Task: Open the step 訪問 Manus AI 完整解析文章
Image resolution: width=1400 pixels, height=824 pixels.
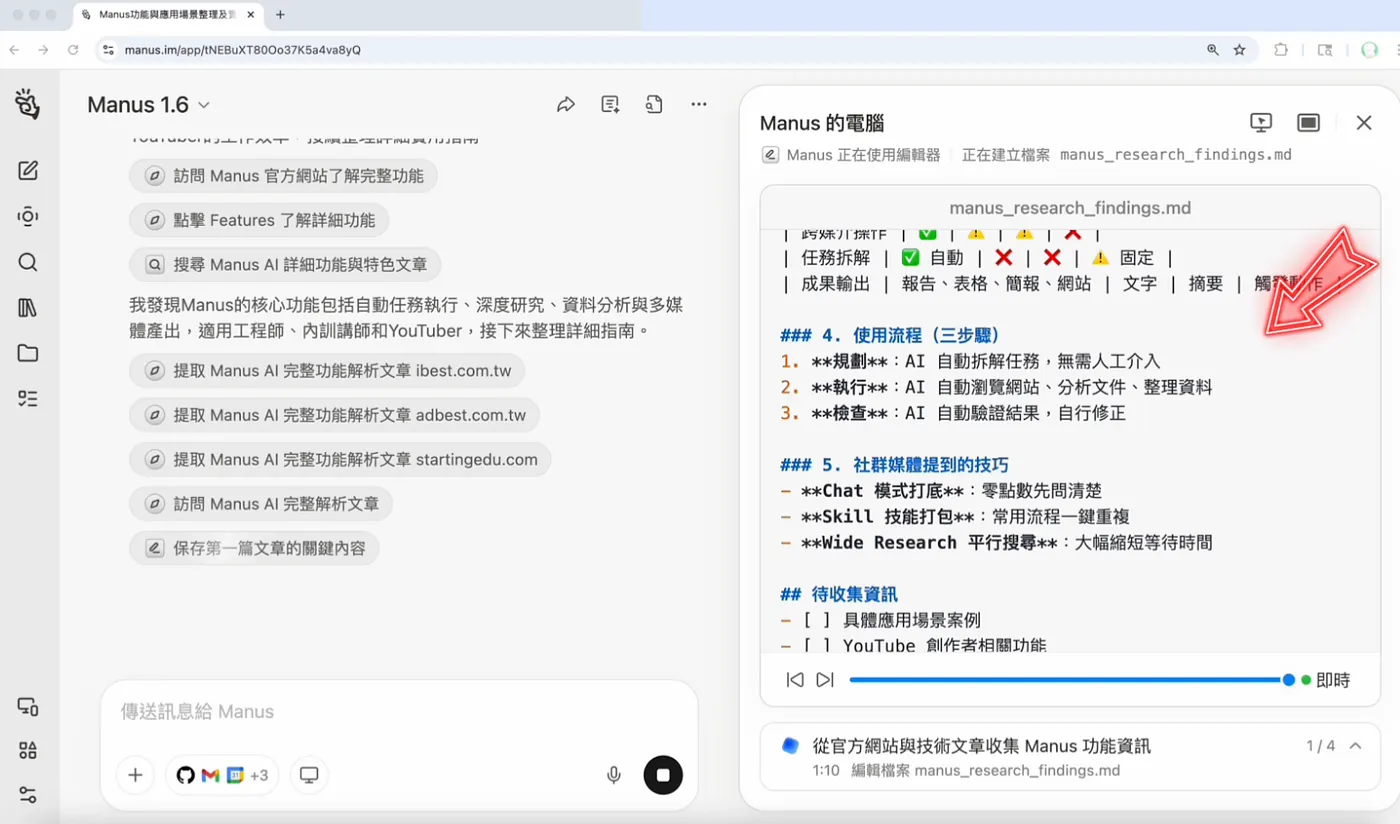Action: pos(261,504)
